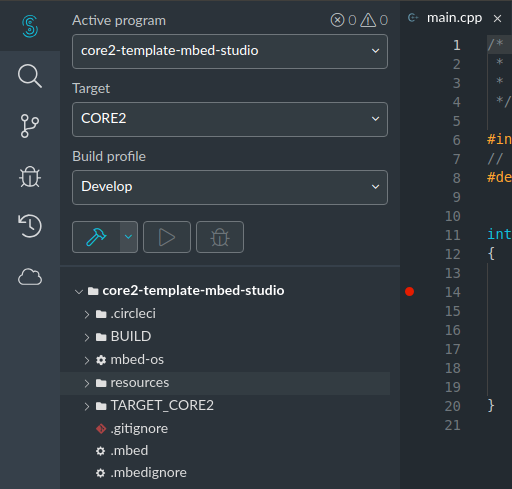
Task: Open the Source Control branch icon
Action: [30, 126]
